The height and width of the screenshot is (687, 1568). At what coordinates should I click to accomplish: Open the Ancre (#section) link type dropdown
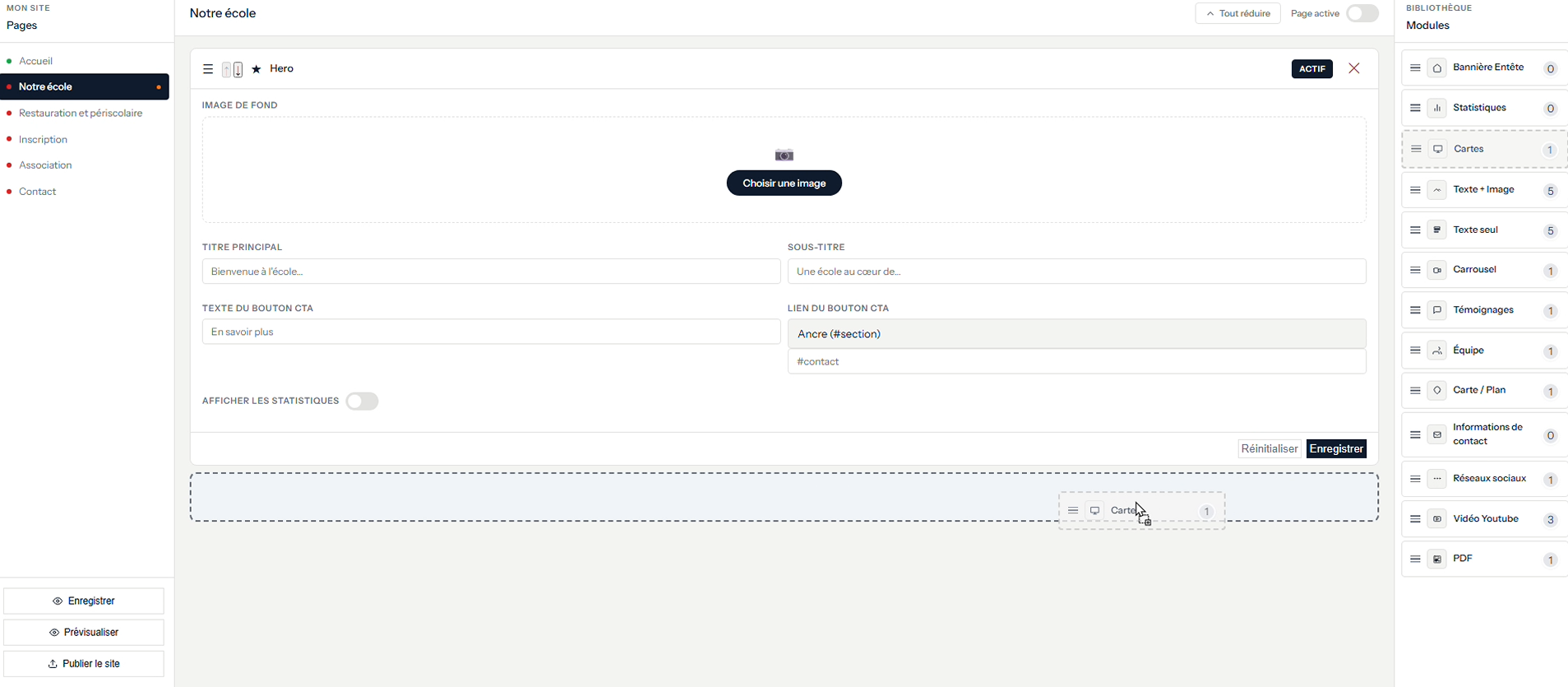[x=1076, y=333]
